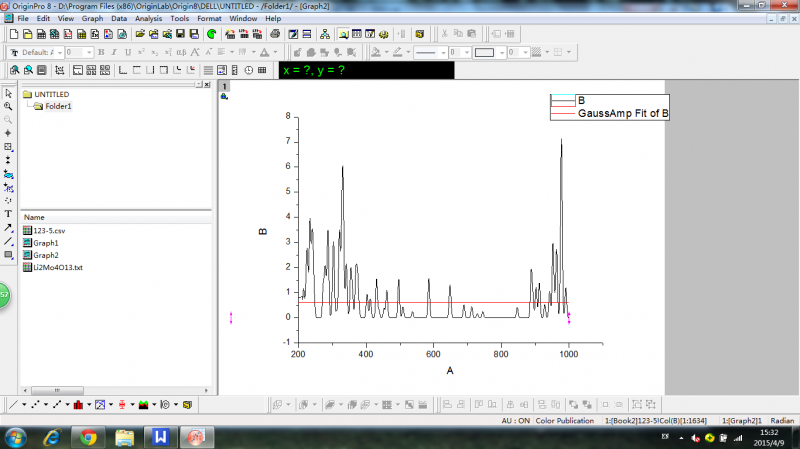Select the Zoom In magnifier tool

click(8, 106)
